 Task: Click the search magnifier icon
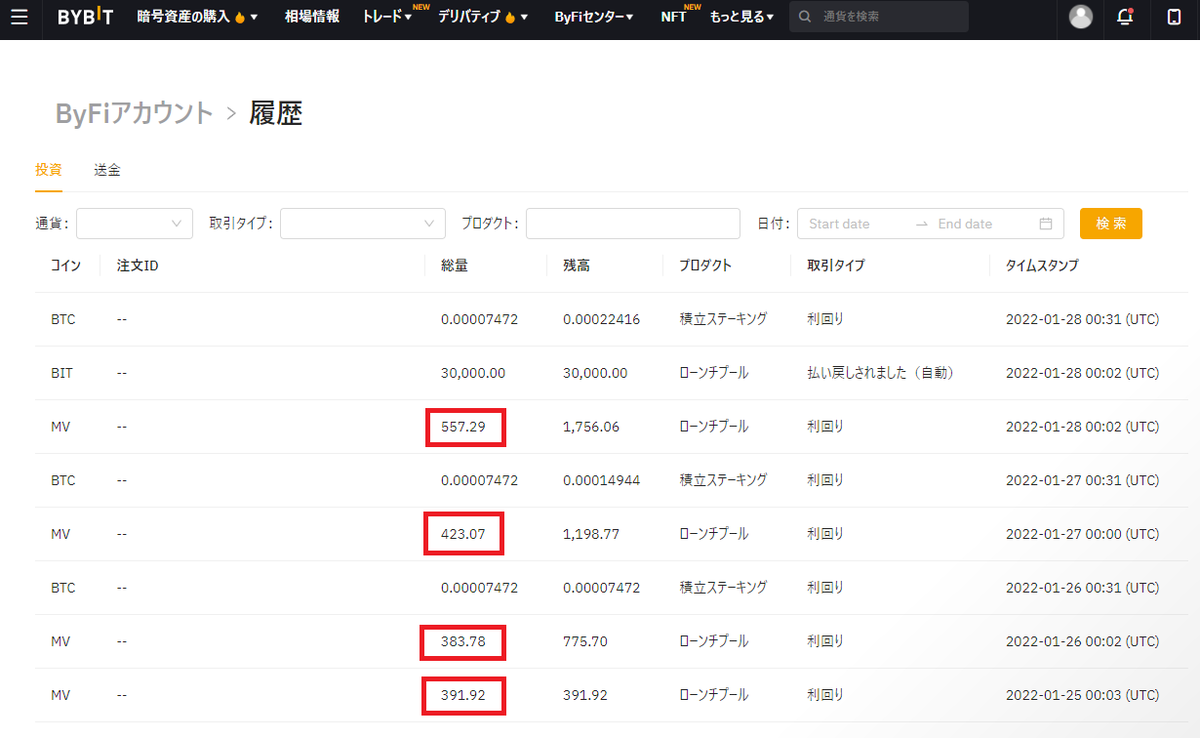coord(805,17)
